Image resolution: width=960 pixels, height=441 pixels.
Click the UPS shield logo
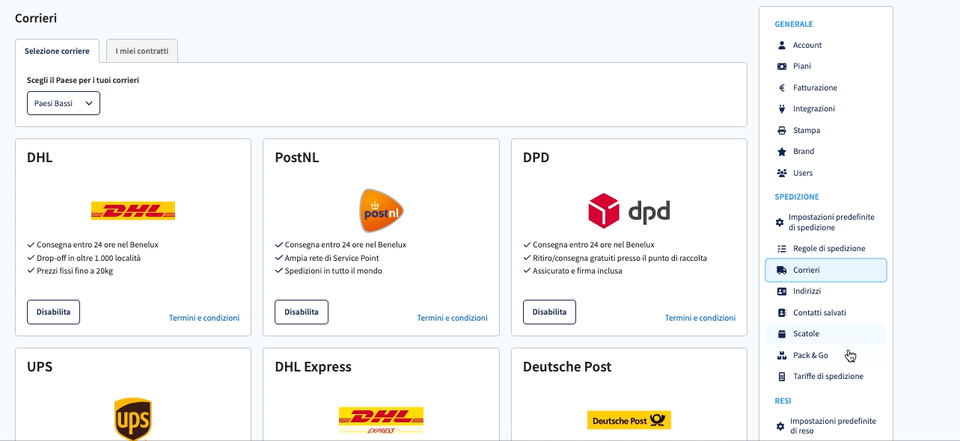coord(133,420)
